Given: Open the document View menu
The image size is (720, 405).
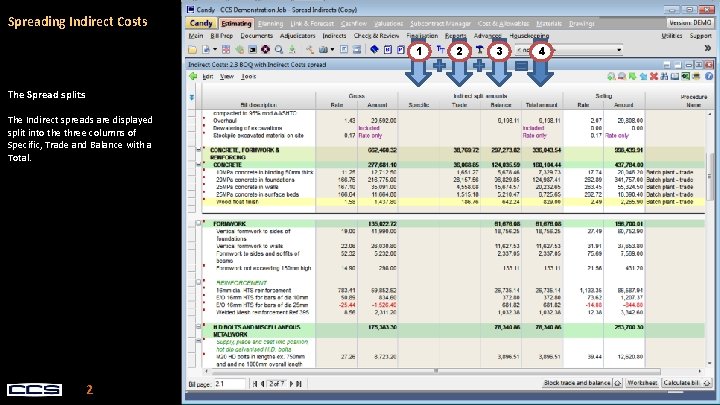Looking at the screenshot, I should pyautogui.click(x=226, y=77).
